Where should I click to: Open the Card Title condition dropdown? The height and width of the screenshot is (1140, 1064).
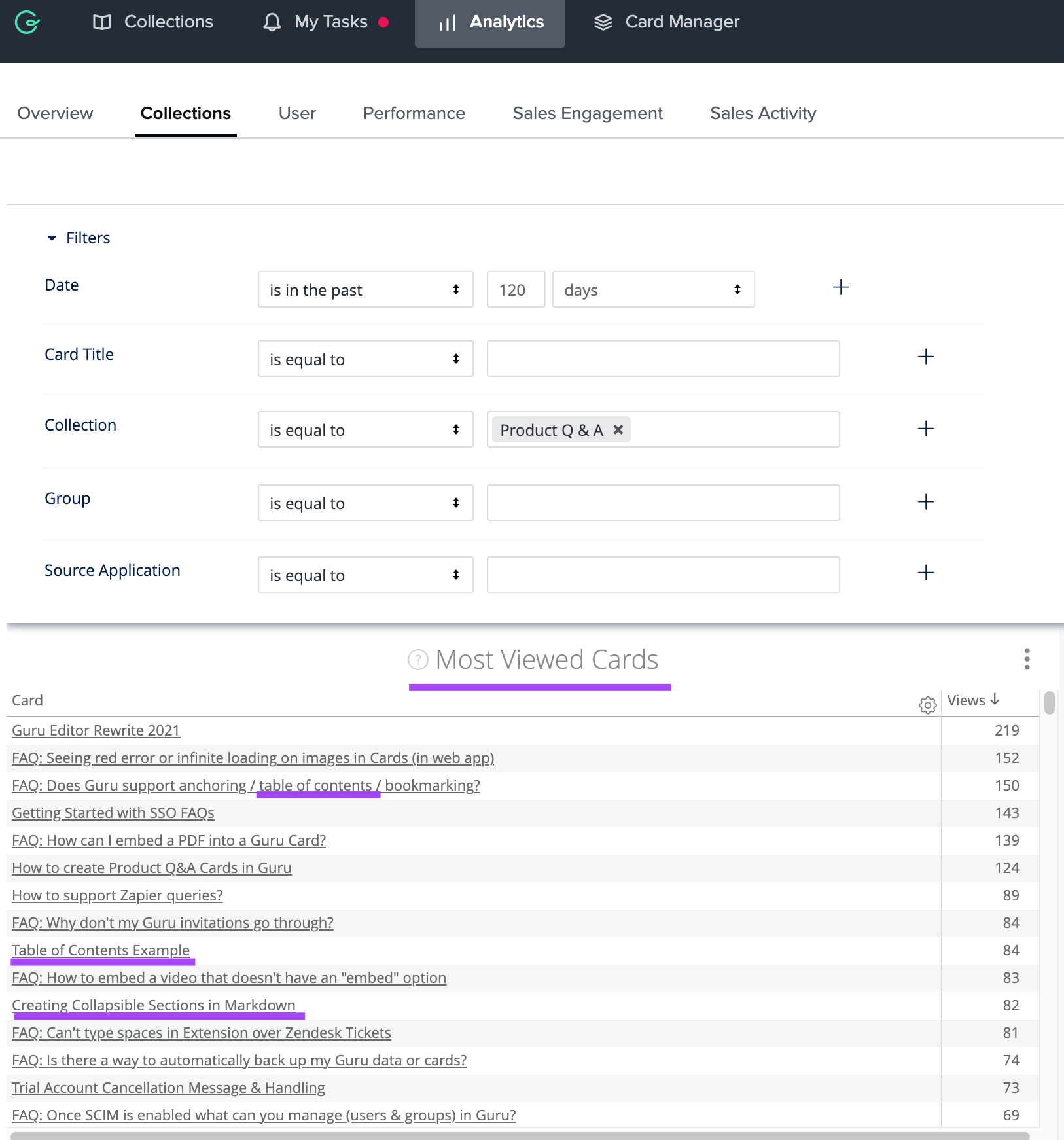click(365, 359)
